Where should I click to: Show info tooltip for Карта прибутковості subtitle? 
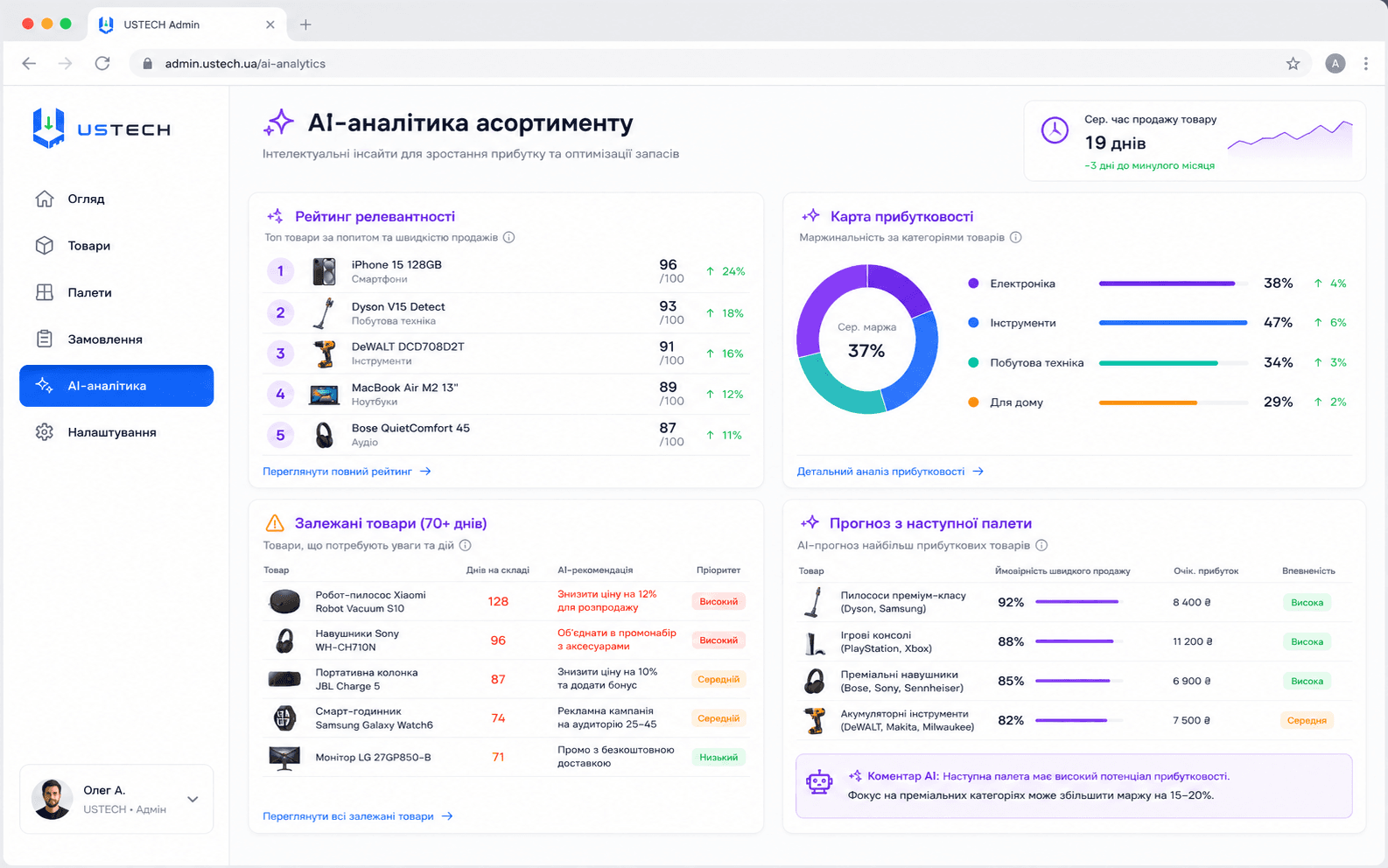point(1015,237)
